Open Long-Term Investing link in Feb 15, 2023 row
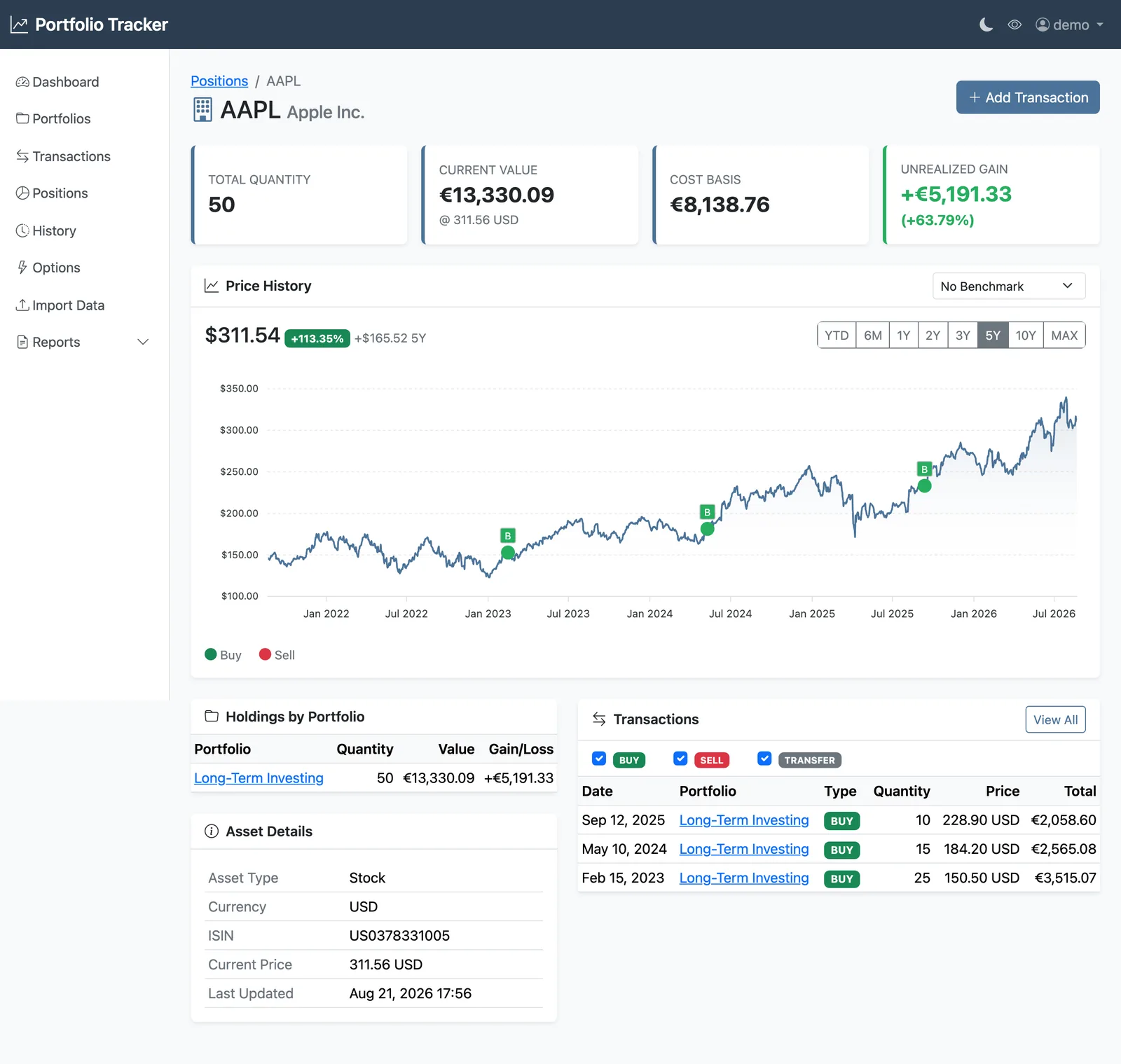This screenshot has width=1121, height=1064. 744,878
